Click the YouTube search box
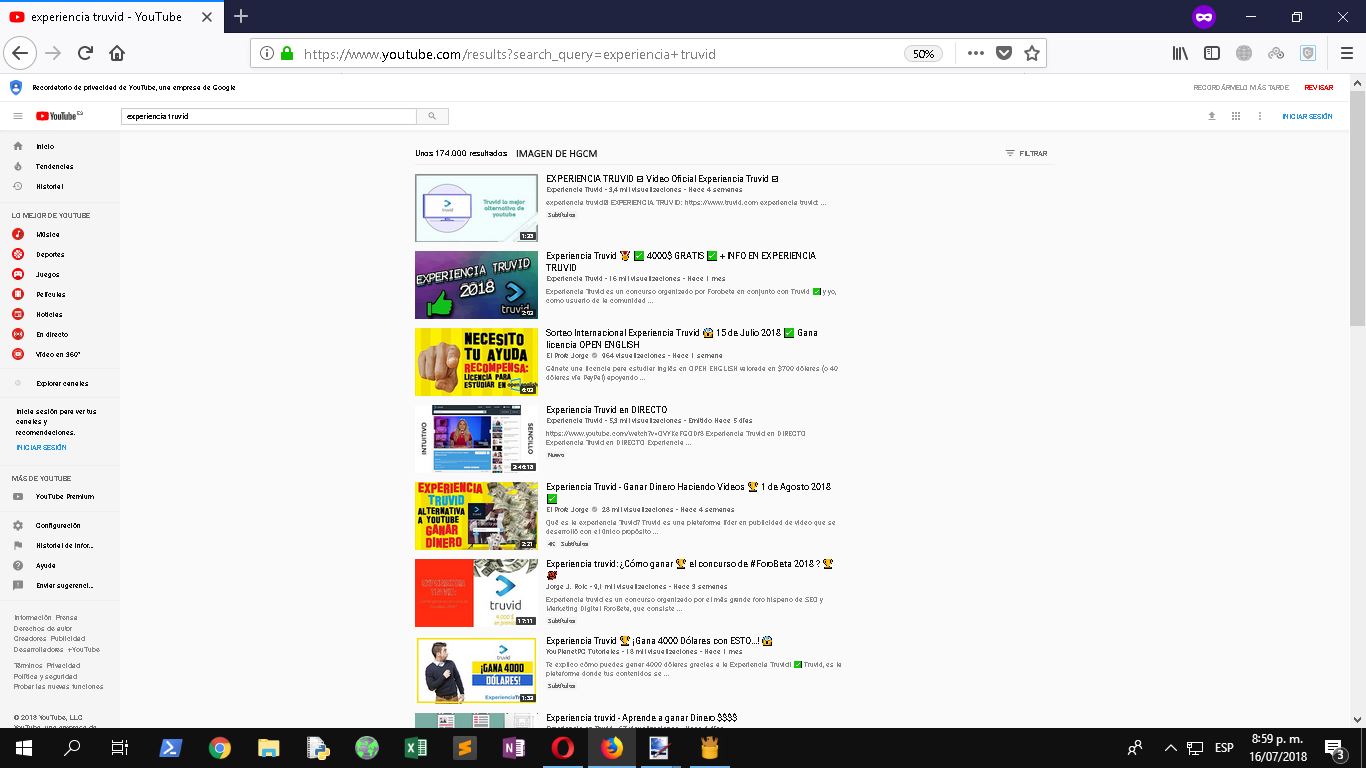This screenshot has height=768, width=1366. click(268, 116)
